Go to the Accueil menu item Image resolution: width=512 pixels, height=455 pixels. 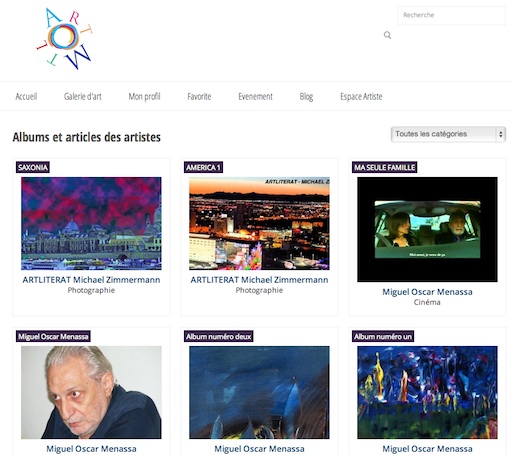click(x=26, y=97)
